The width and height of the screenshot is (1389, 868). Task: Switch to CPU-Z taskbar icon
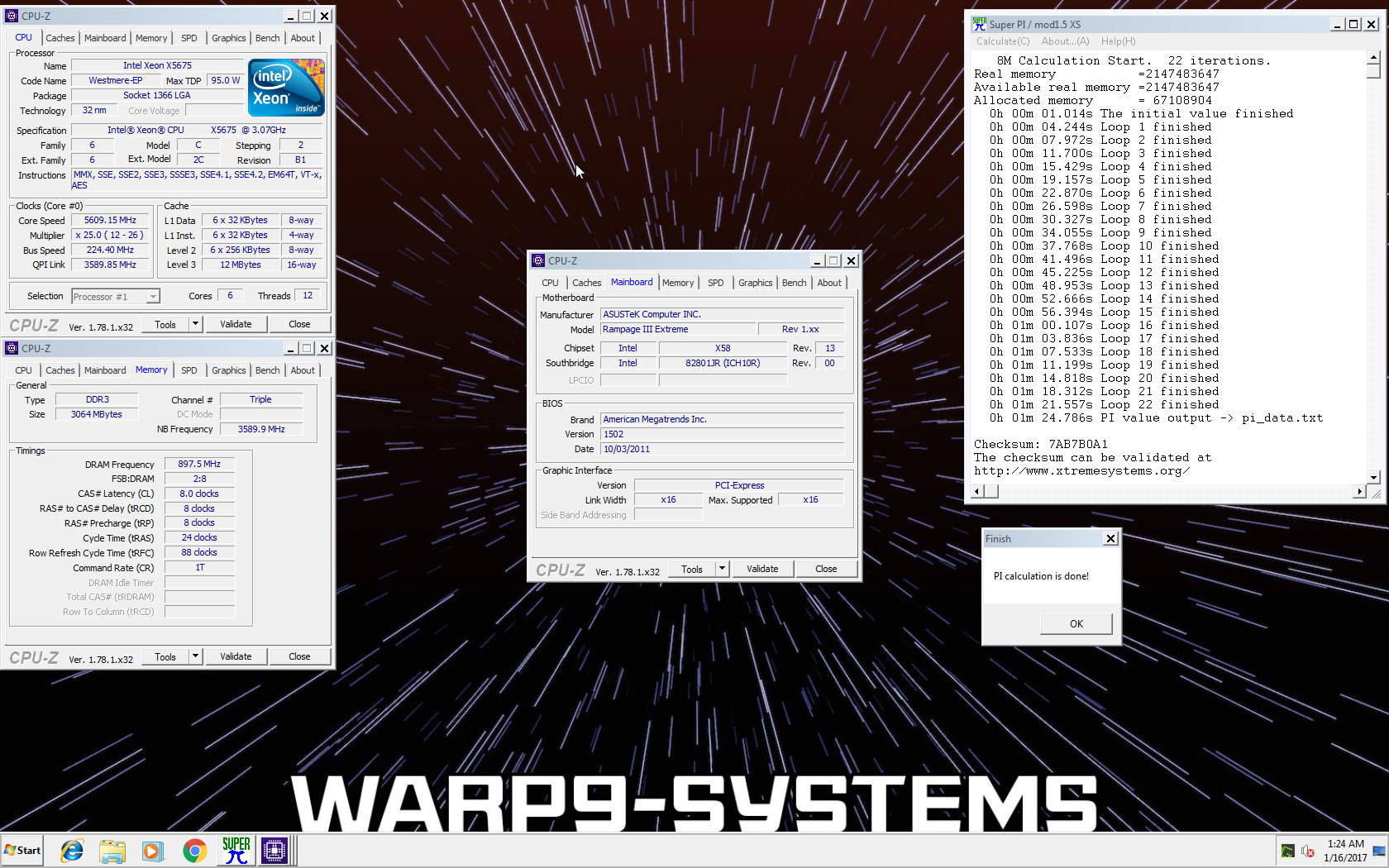tap(274, 850)
